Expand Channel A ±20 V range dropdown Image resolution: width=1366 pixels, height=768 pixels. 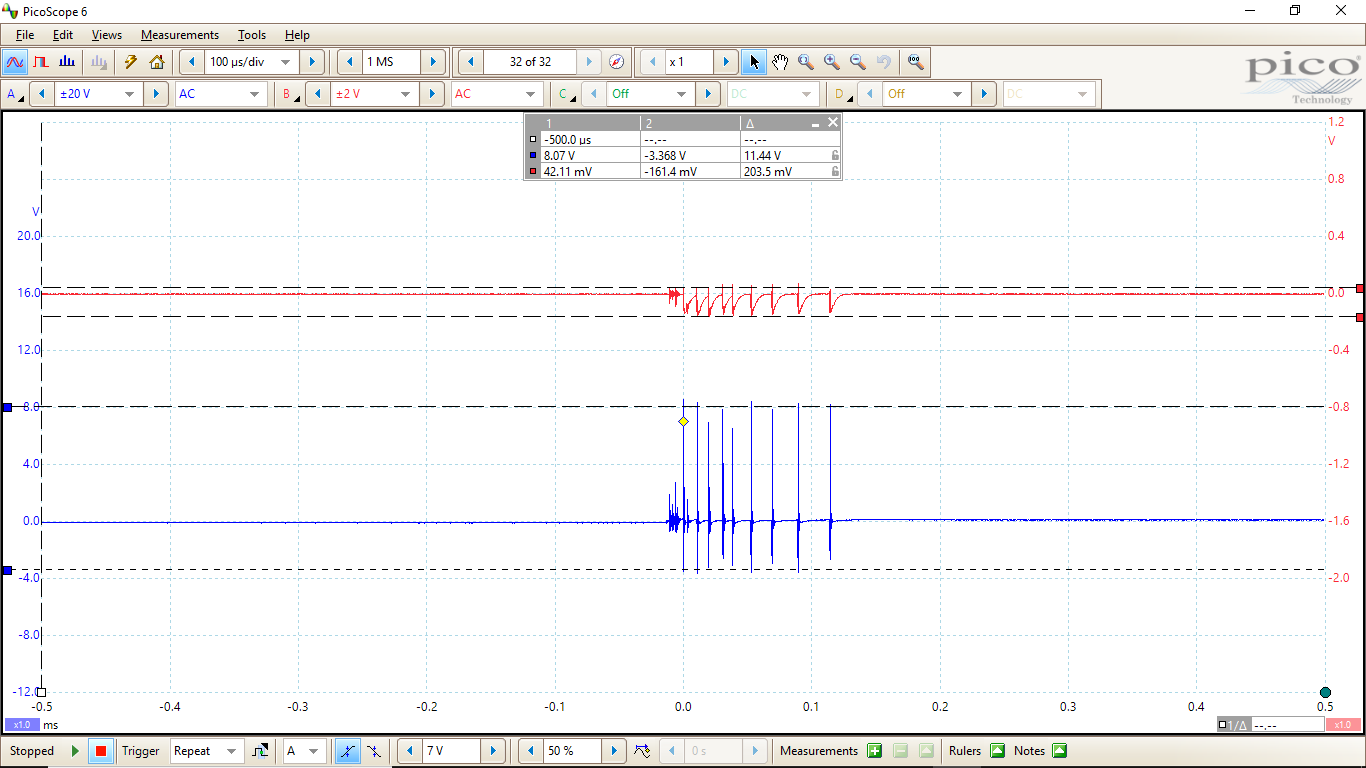(x=129, y=94)
